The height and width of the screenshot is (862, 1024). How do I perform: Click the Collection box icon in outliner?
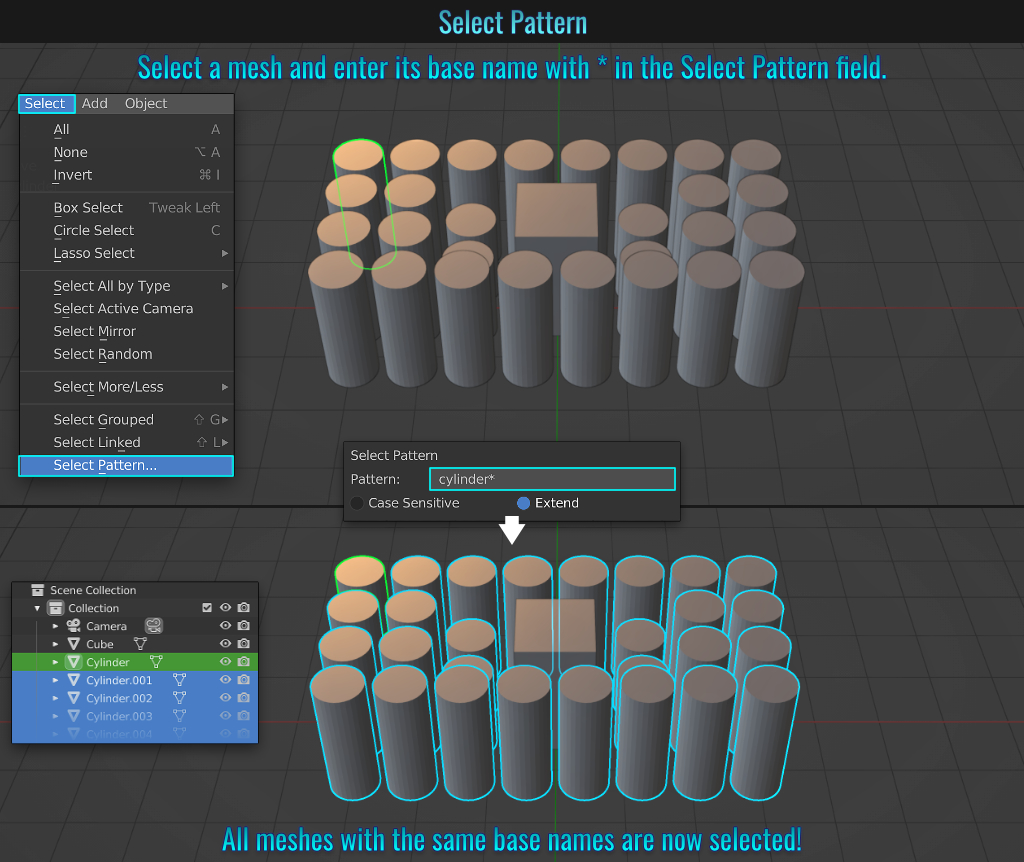coord(56,608)
